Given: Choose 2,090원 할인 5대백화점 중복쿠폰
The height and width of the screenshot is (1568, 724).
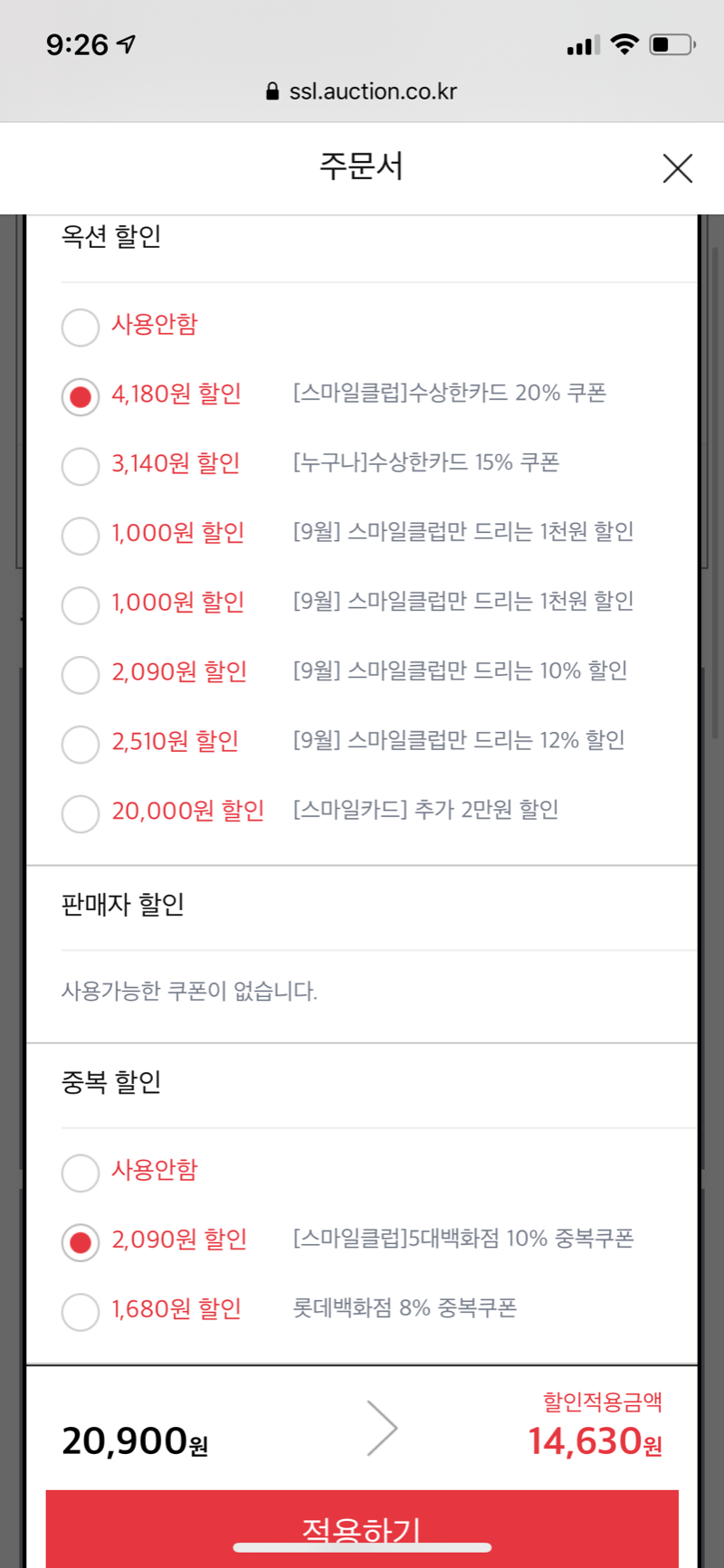Looking at the screenshot, I should tap(81, 1242).
